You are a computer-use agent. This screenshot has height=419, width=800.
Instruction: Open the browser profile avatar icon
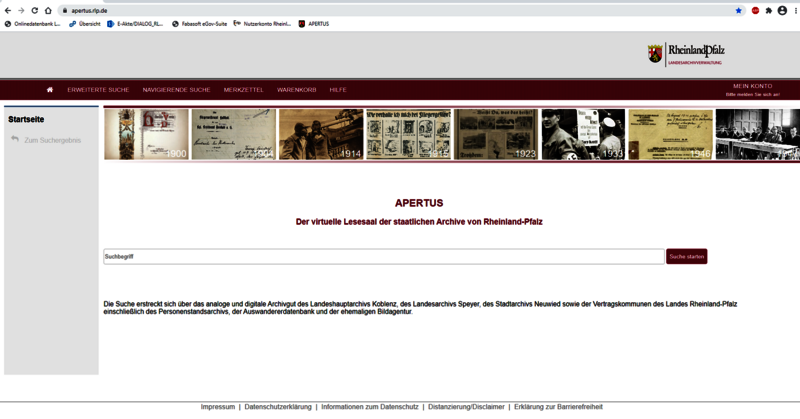click(x=782, y=10)
